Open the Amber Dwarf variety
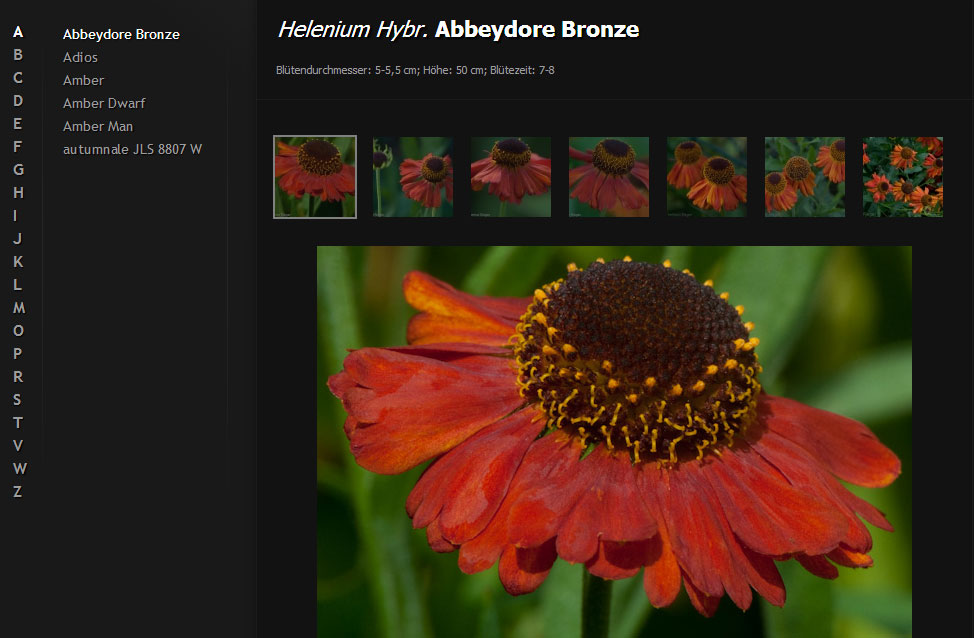Viewport: 974px width, 638px height. [104, 103]
